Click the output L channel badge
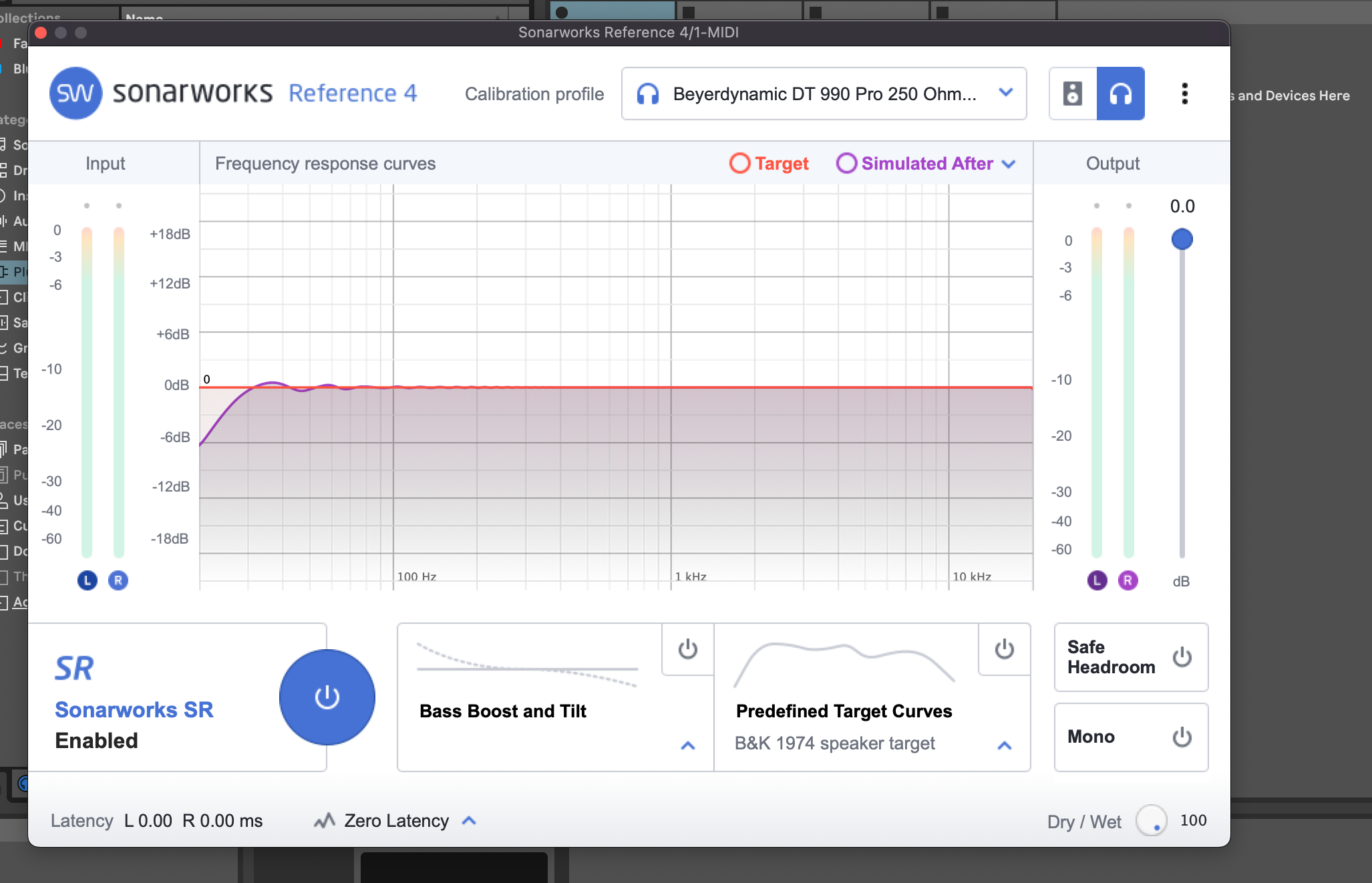Viewport: 1372px width, 883px height. click(x=1097, y=580)
